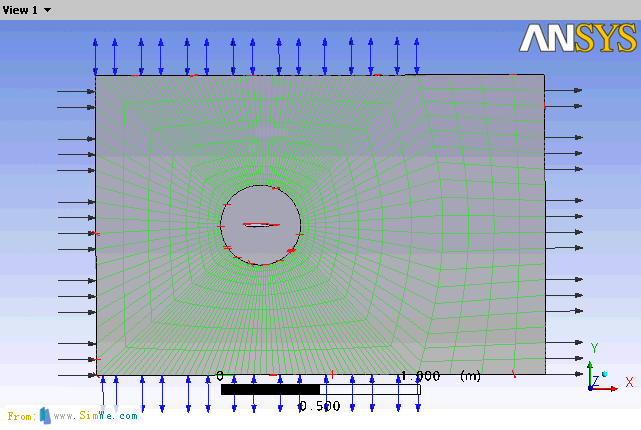The image size is (641, 430).
Task: Click the 0.500 scale label
Action: (320, 406)
